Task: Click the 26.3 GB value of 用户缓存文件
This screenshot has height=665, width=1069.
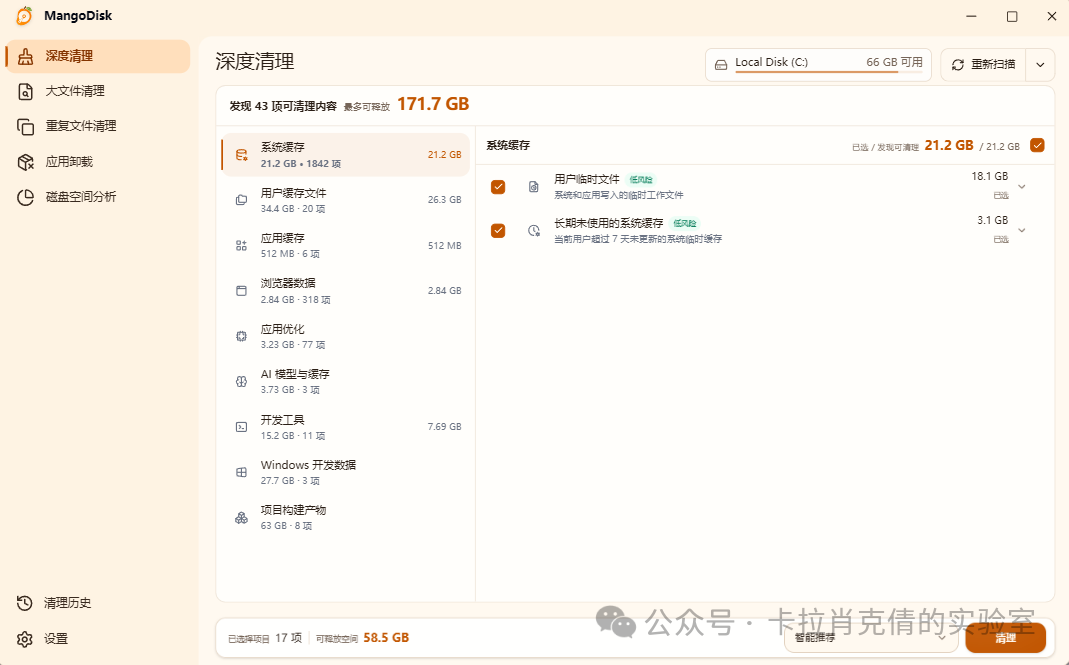Action: tap(445, 200)
